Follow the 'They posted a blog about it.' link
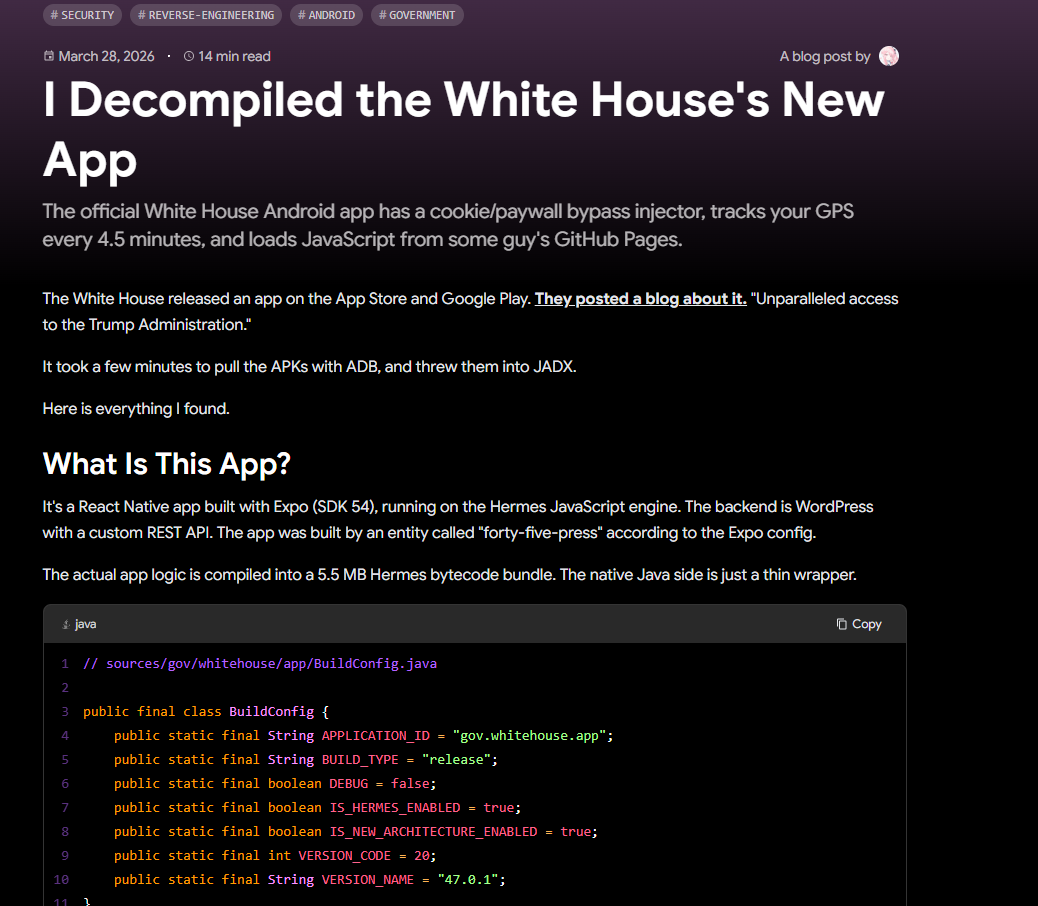 [x=640, y=298]
